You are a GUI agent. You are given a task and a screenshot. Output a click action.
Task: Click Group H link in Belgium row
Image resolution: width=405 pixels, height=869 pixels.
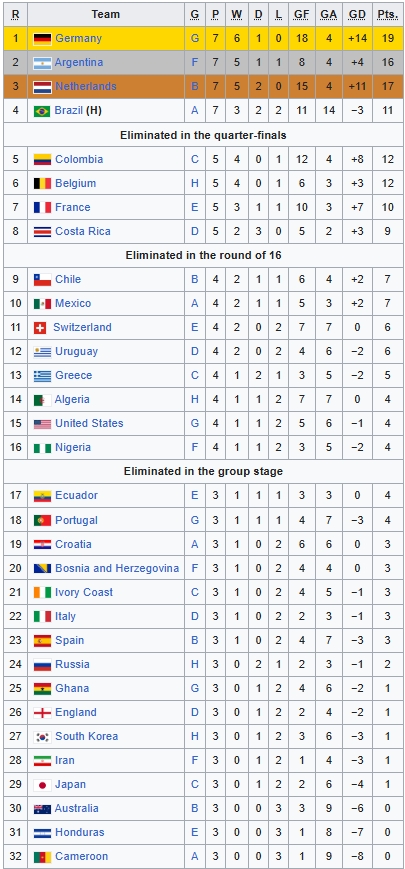194,183
